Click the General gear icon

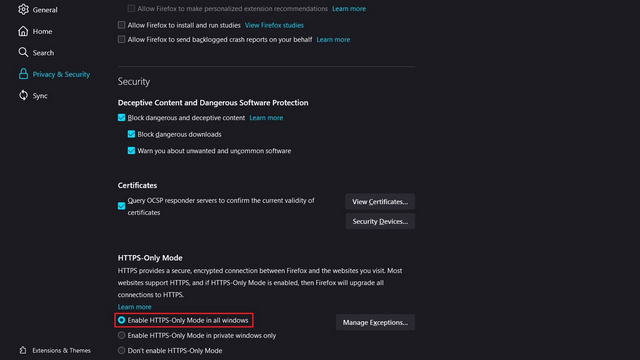(23, 9)
